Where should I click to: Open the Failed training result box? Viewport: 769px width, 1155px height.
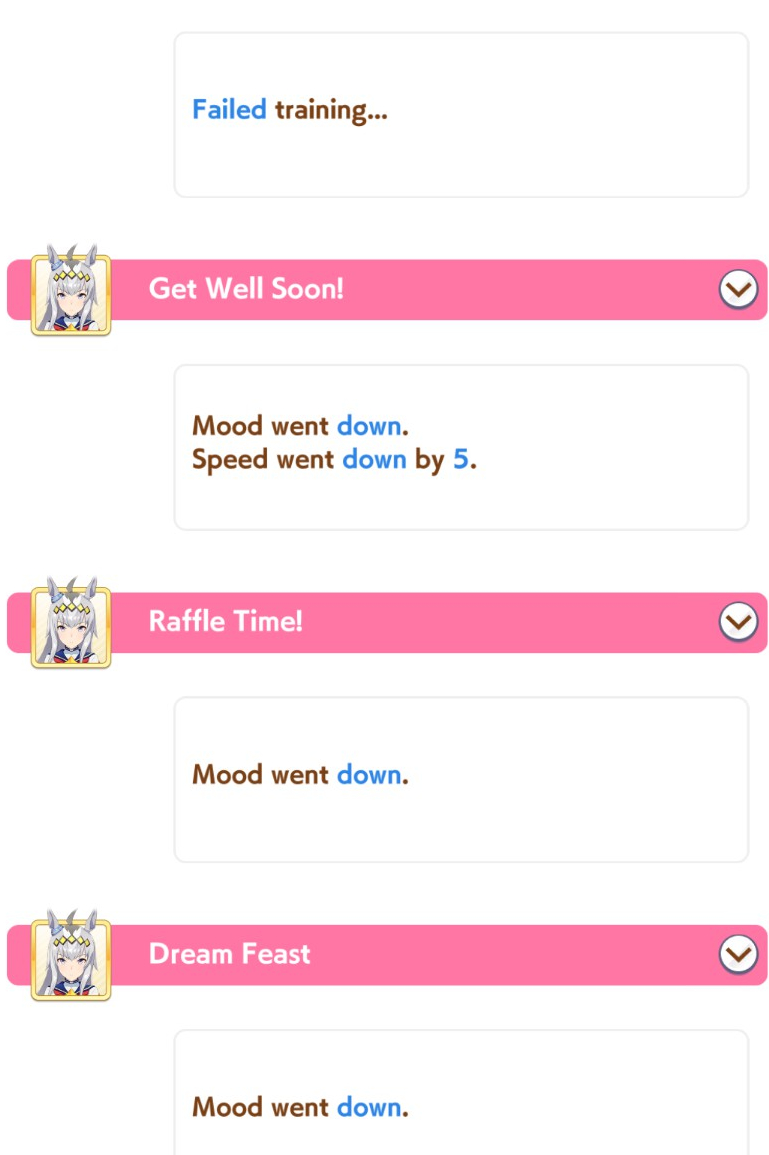[461, 115]
